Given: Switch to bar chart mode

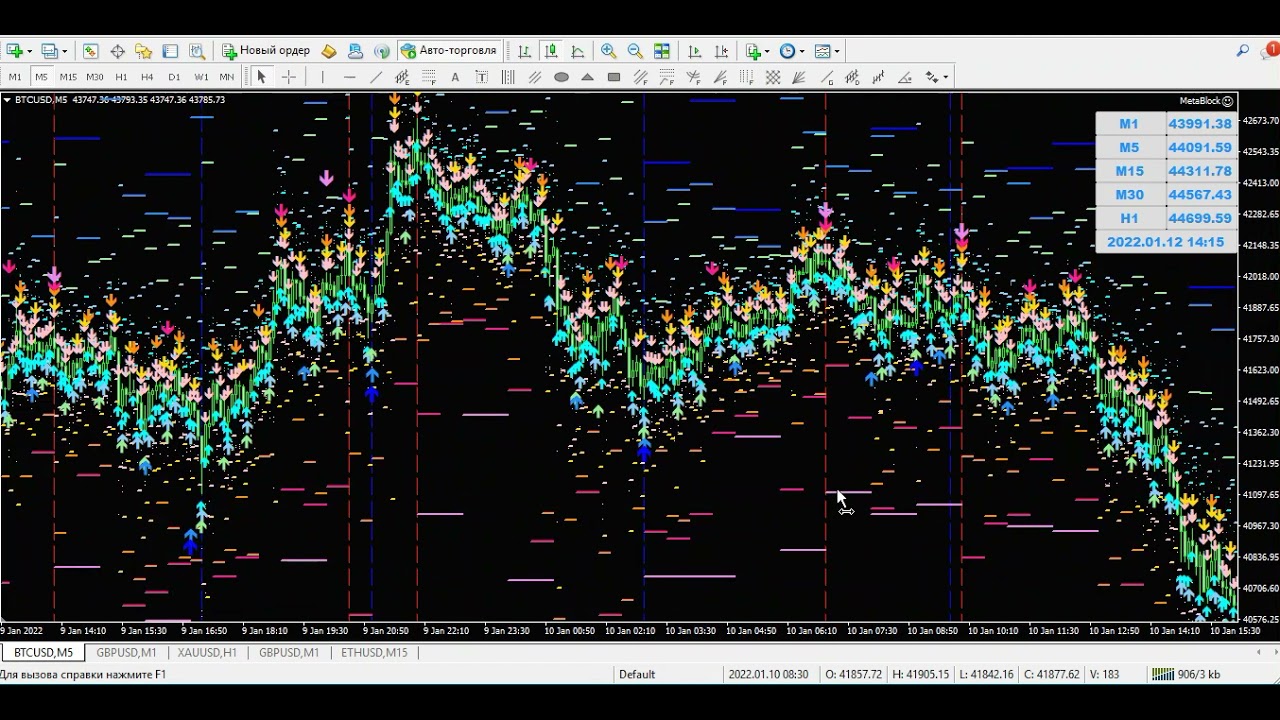Looking at the screenshot, I should pos(524,51).
